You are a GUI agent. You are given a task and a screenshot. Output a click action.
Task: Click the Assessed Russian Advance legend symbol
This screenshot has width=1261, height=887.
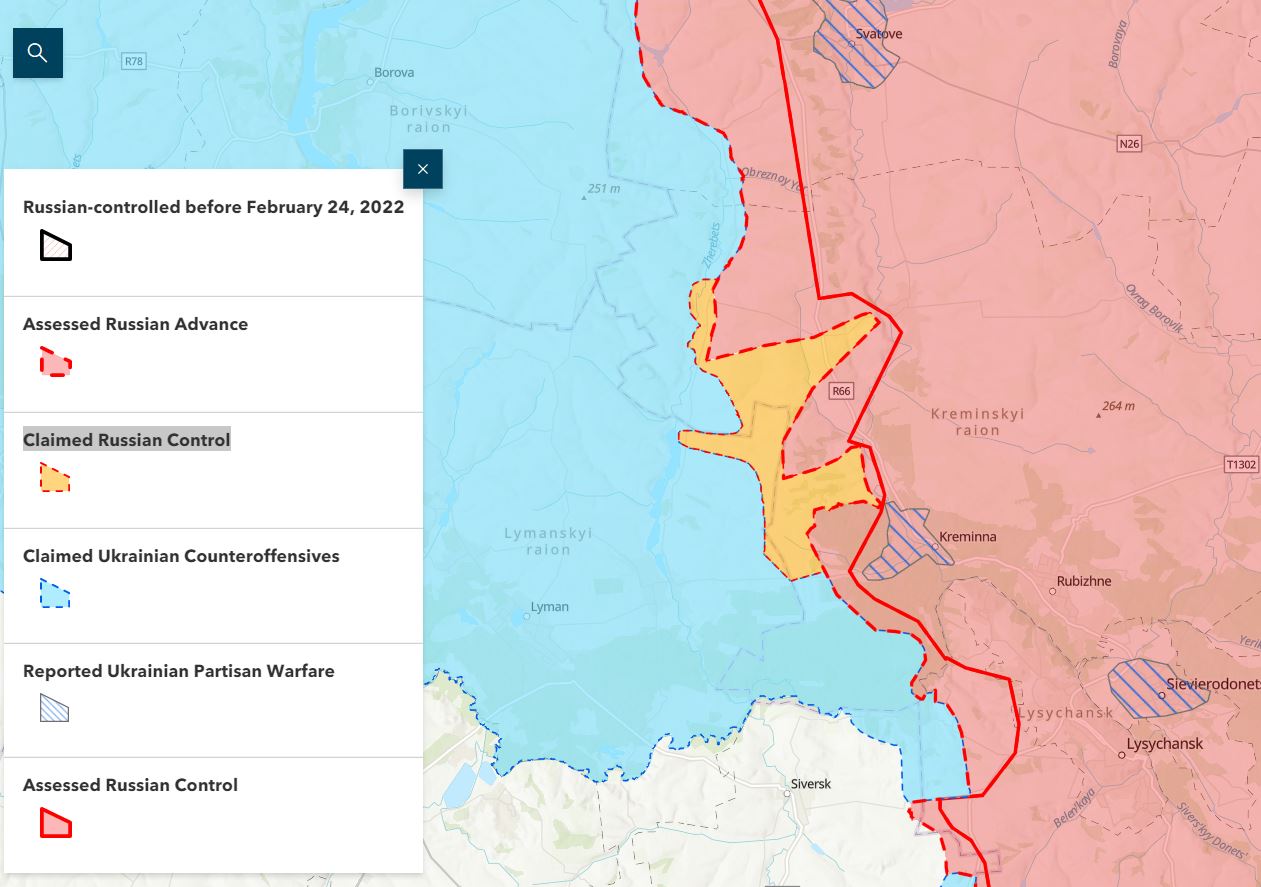click(x=56, y=362)
